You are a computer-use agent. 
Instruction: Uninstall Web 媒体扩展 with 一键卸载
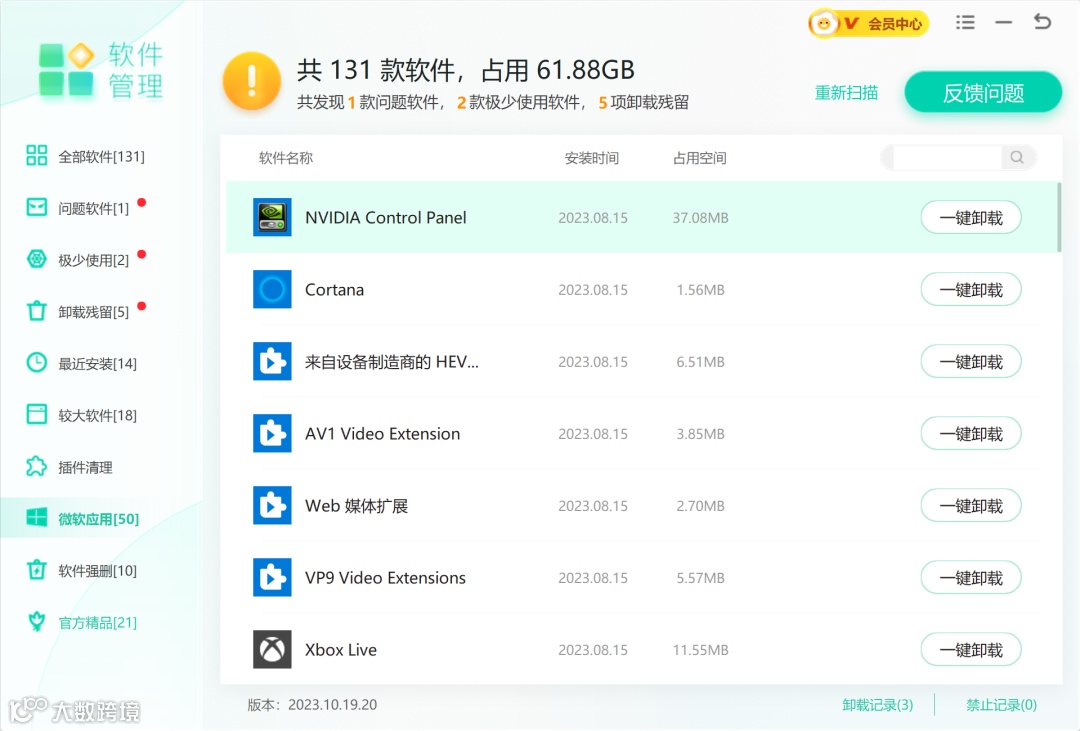click(970, 506)
